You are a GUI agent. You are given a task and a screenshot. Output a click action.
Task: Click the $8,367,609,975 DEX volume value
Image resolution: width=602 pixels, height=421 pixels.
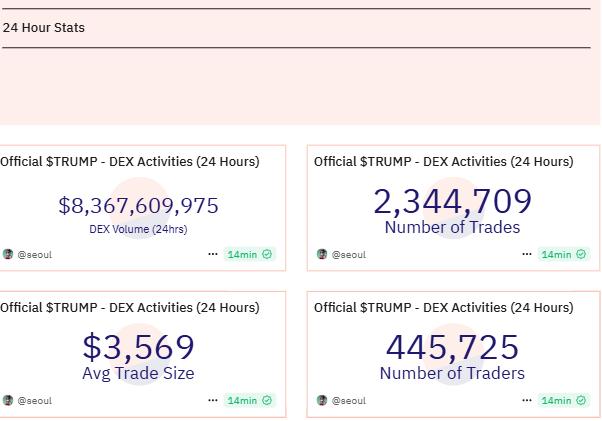point(138,205)
